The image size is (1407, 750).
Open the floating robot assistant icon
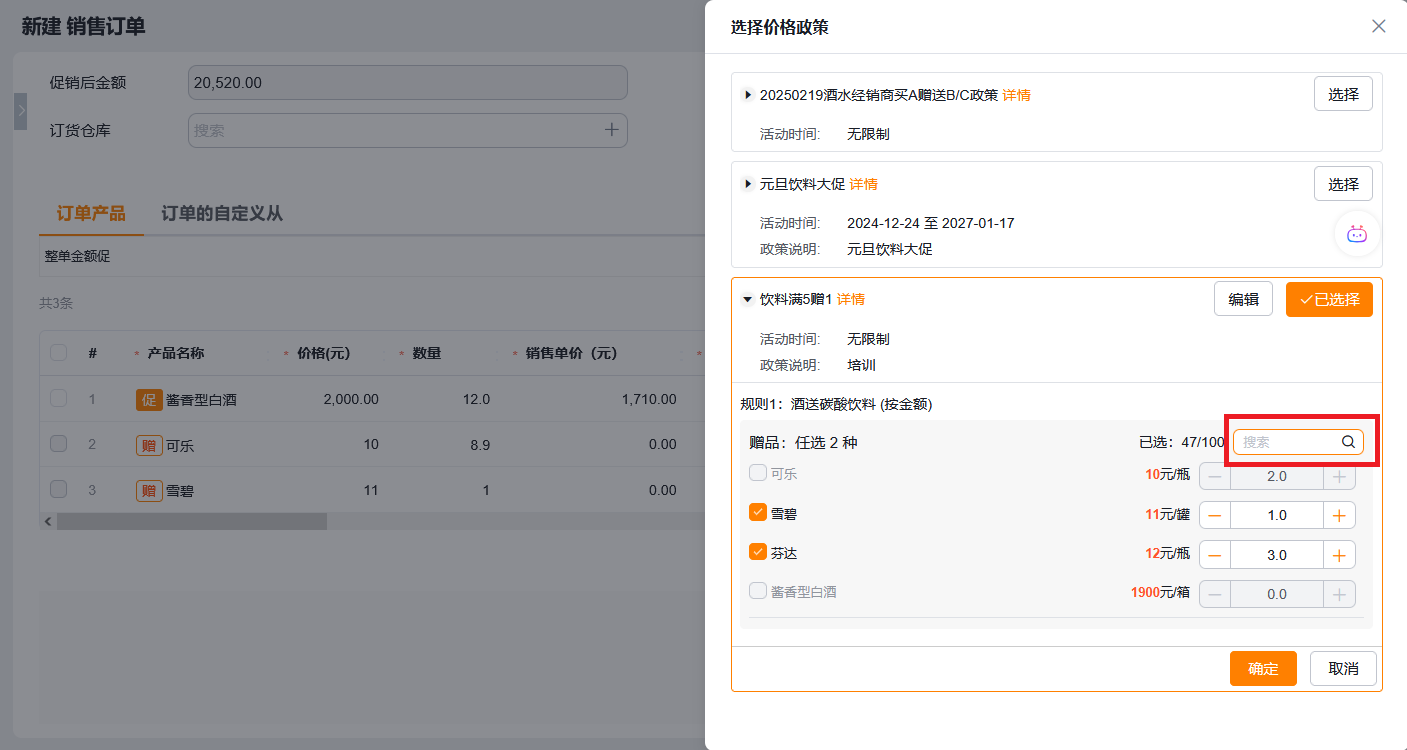click(x=1356, y=234)
